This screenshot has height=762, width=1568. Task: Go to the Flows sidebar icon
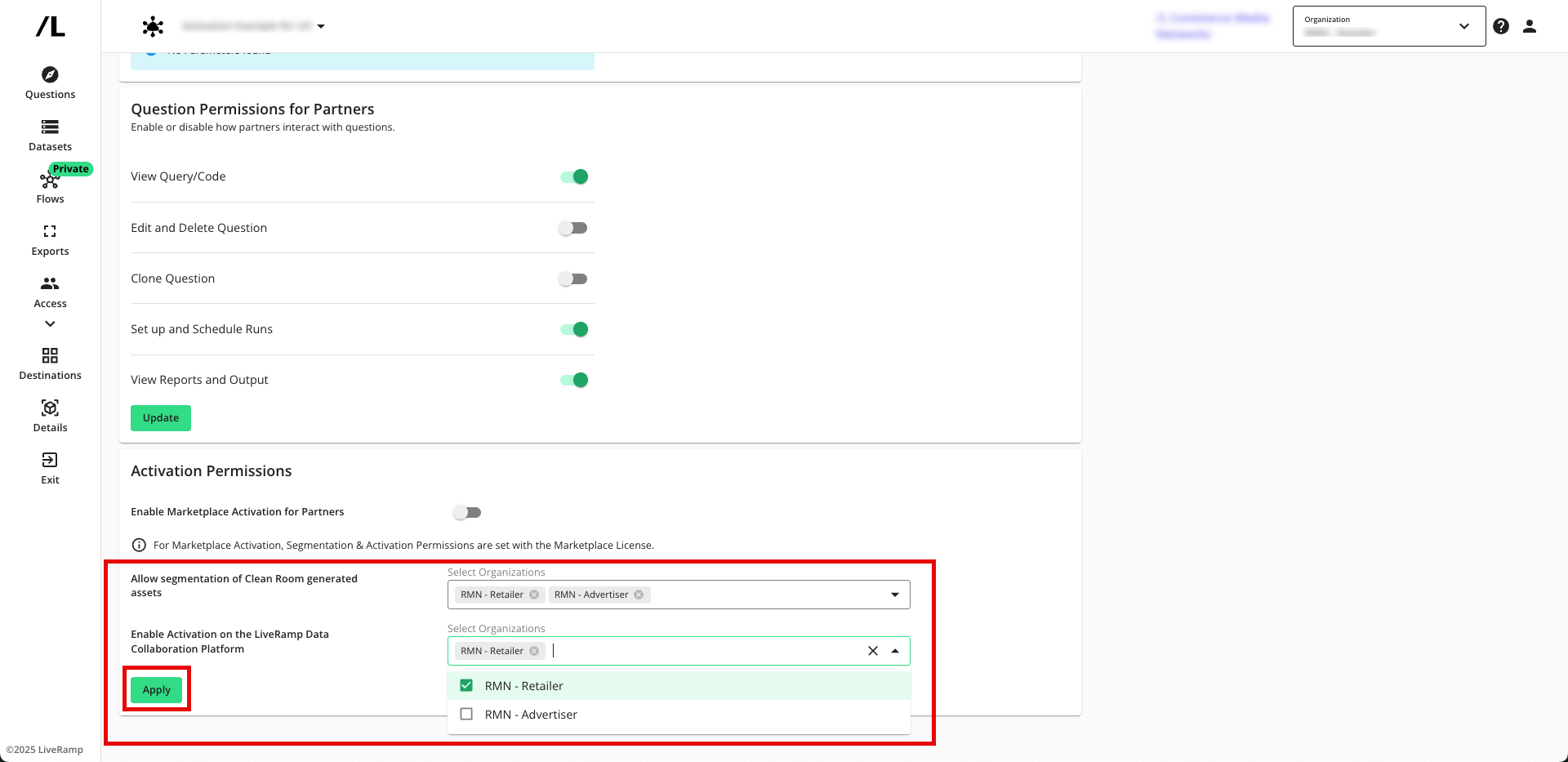pyautogui.click(x=48, y=181)
